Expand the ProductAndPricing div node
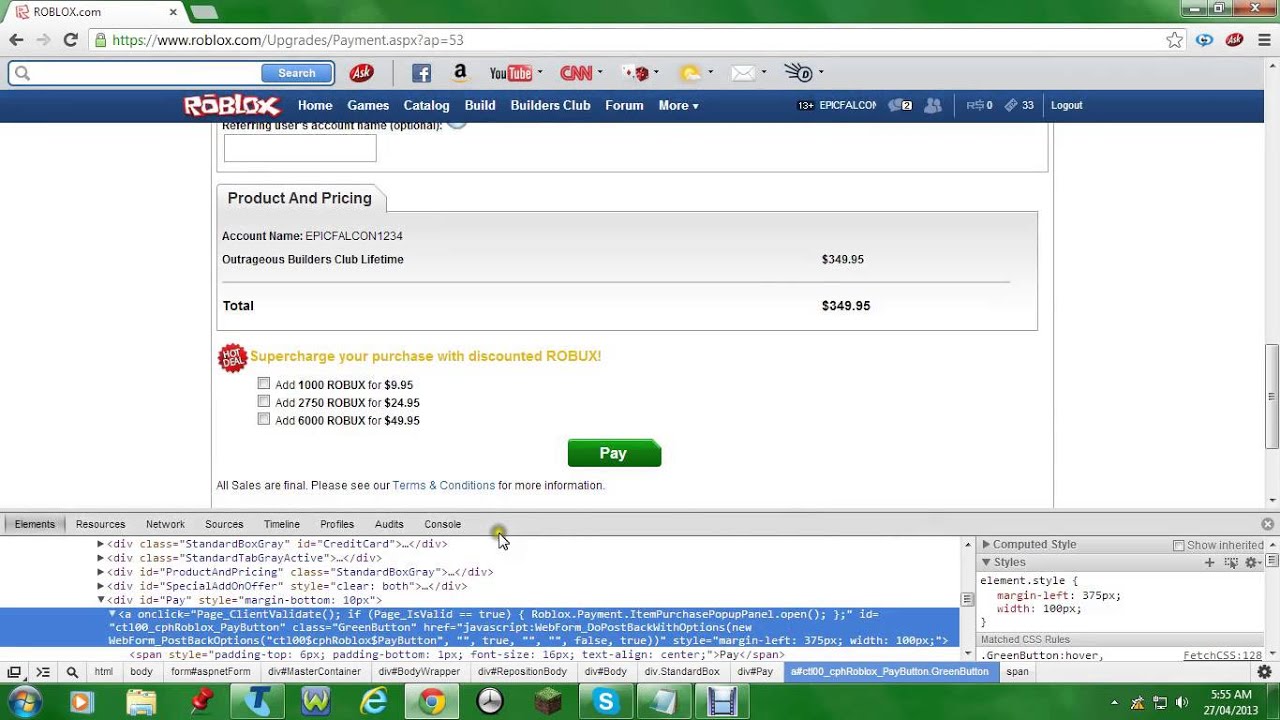1280x720 pixels. pyautogui.click(x=100, y=572)
